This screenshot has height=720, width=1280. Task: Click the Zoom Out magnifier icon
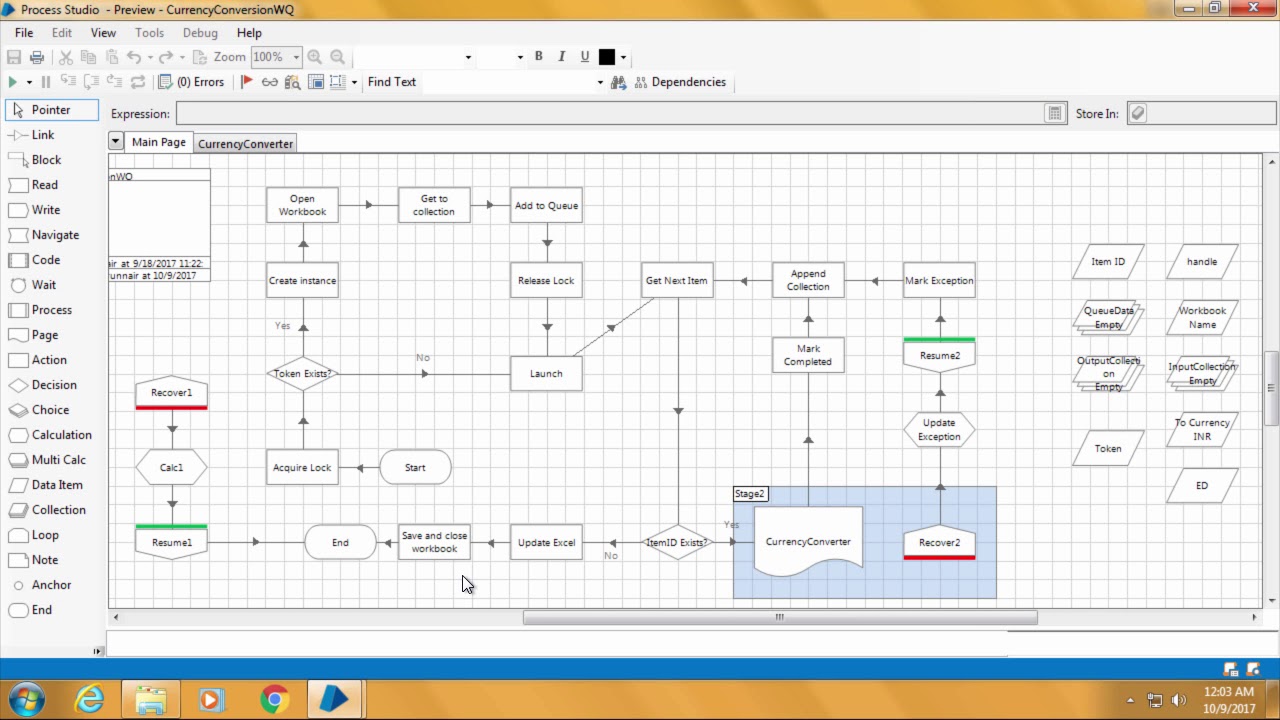pos(338,57)
